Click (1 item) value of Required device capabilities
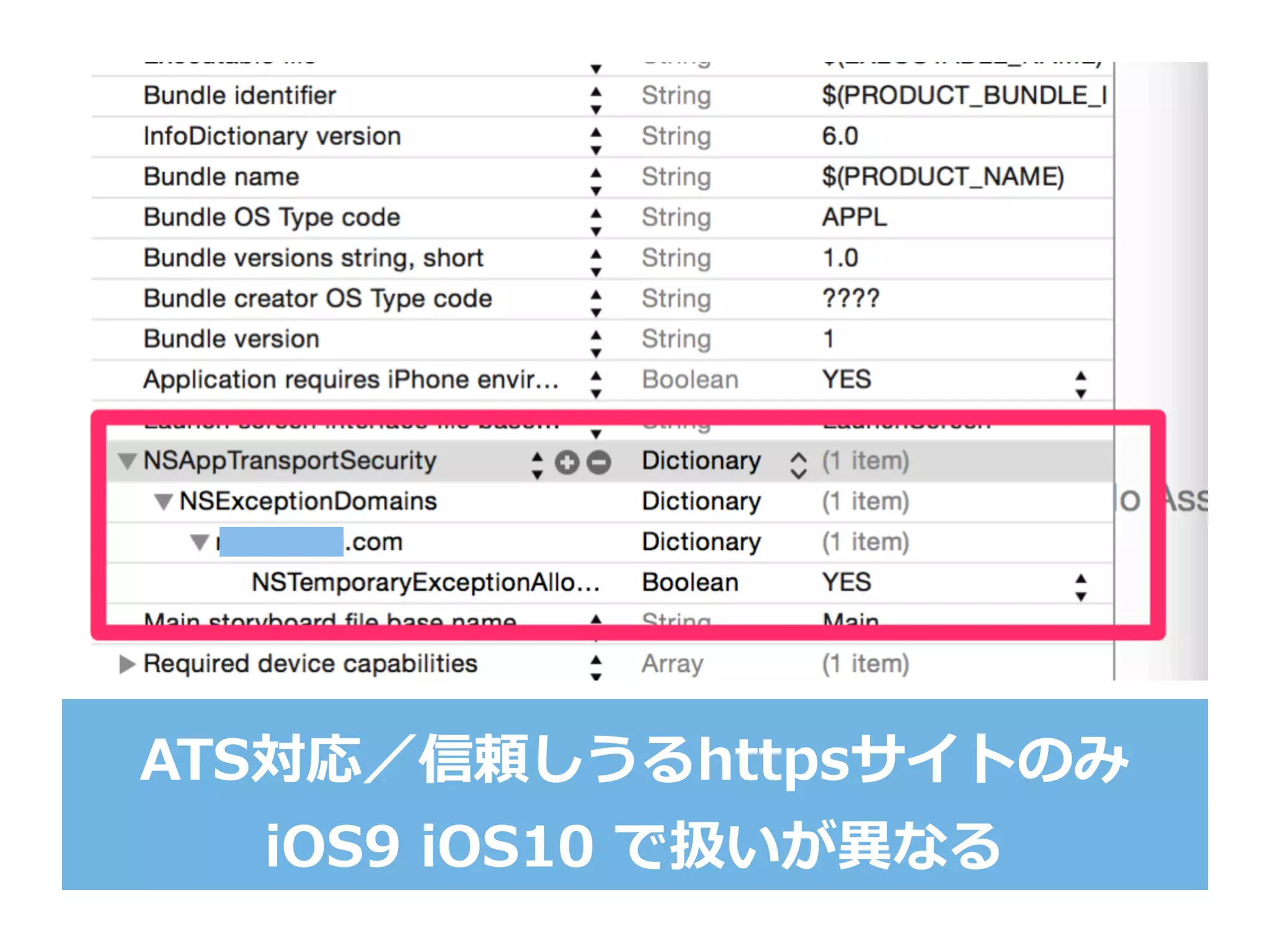 866,664
